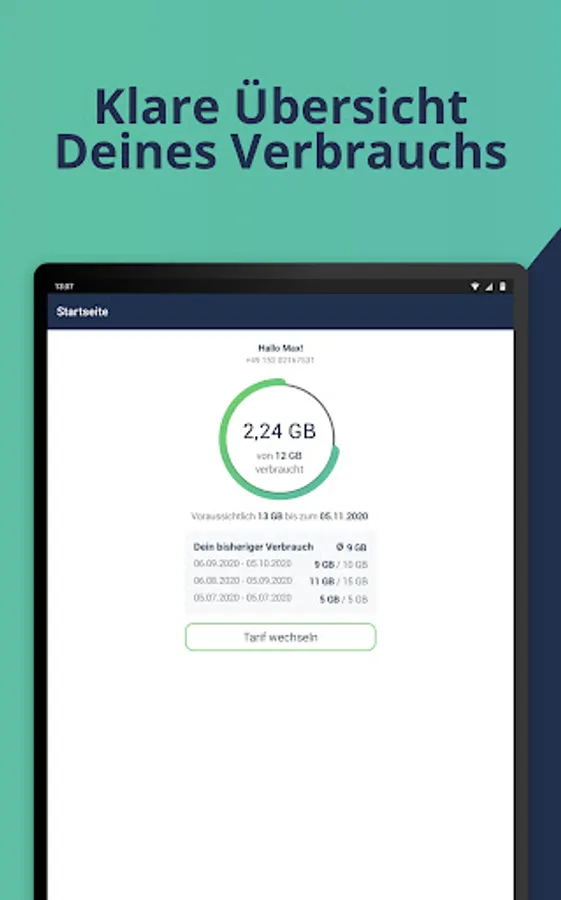Click the '2,24 GB' usage value
Image resolution: width=561 pixels, height=900 pixels.
[x=280, y=431]
